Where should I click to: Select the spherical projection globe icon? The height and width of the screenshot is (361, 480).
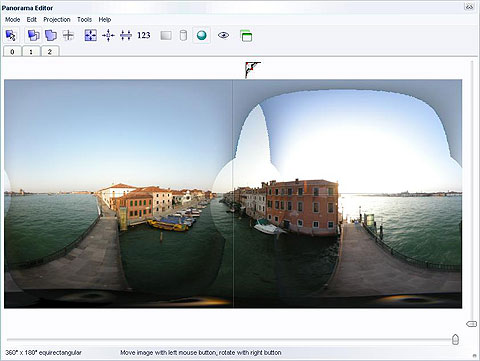[x=202, y=35]
